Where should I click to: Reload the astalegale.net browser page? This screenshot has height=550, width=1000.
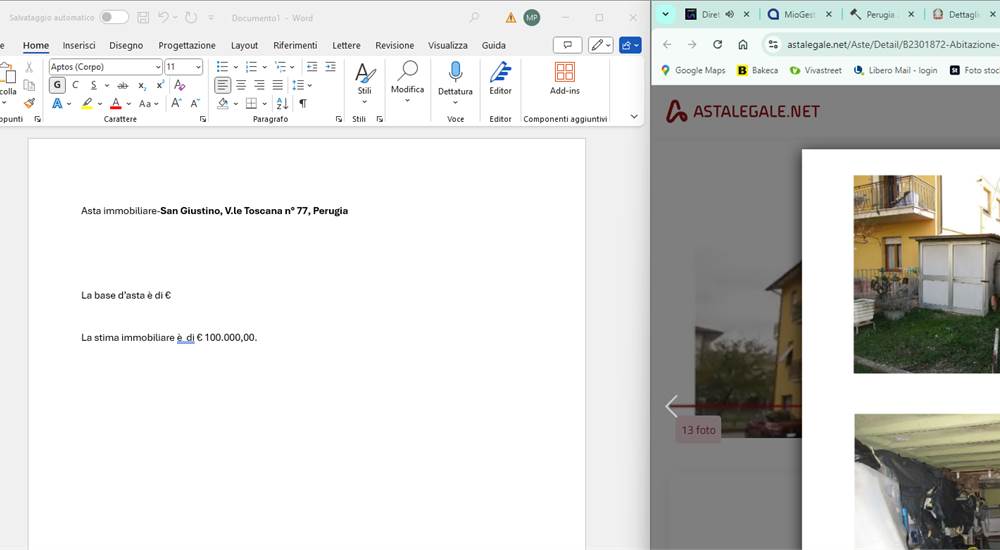717,44
